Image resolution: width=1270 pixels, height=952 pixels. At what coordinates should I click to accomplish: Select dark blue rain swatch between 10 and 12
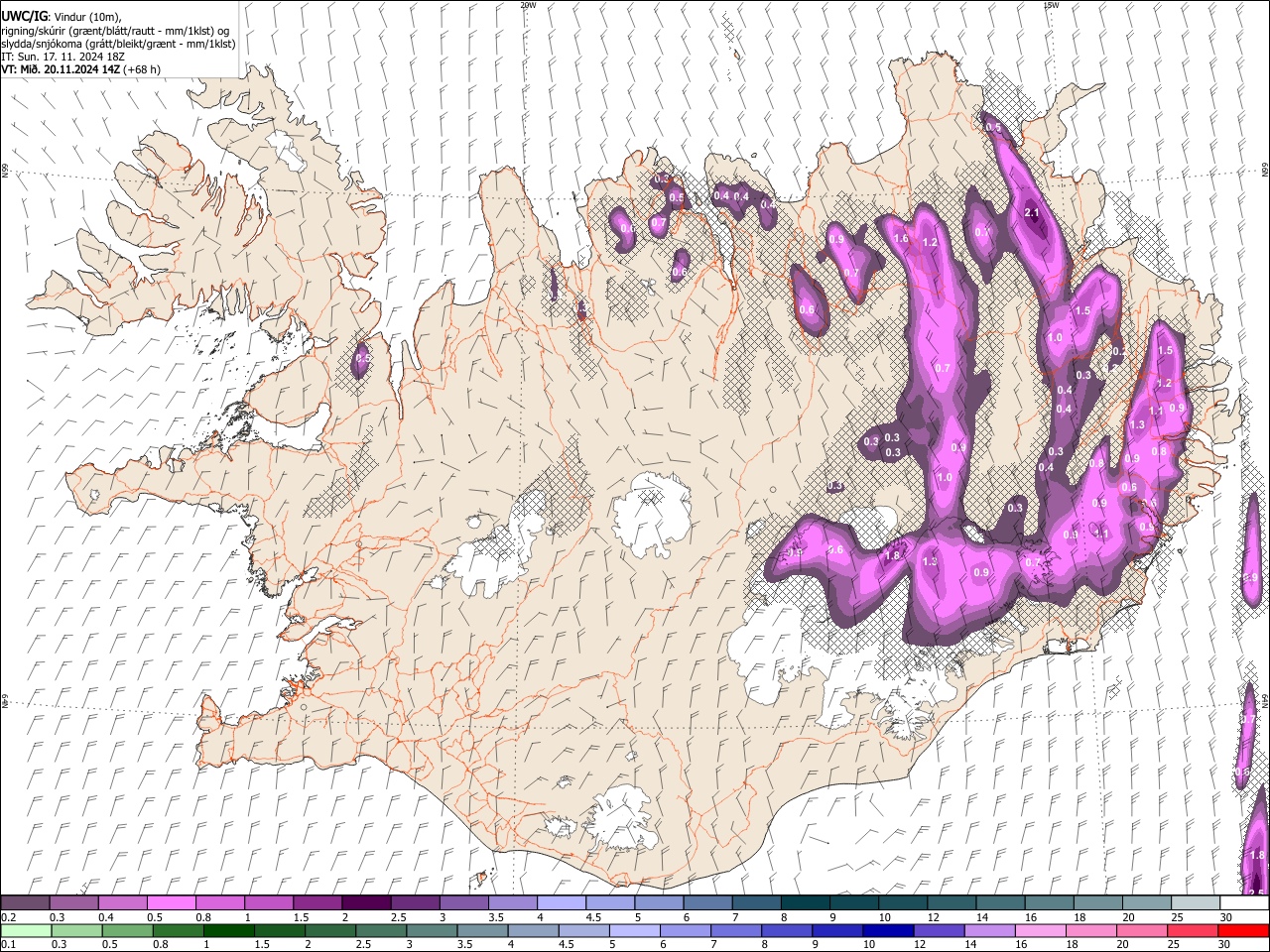887,930
